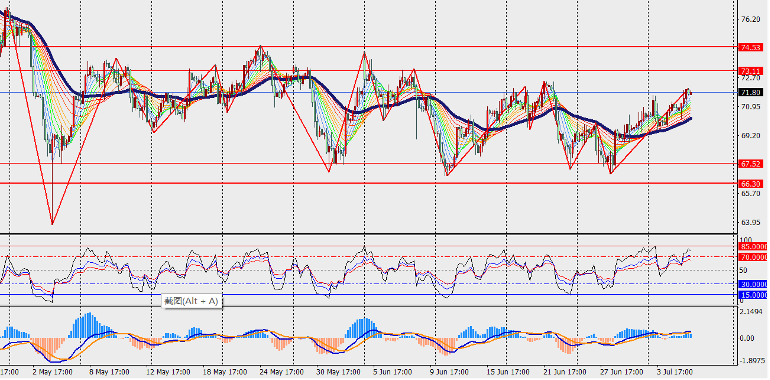Click the 76.20 price axis value
This screenshot has width=770, height=380.
click(x=751, y=20)
